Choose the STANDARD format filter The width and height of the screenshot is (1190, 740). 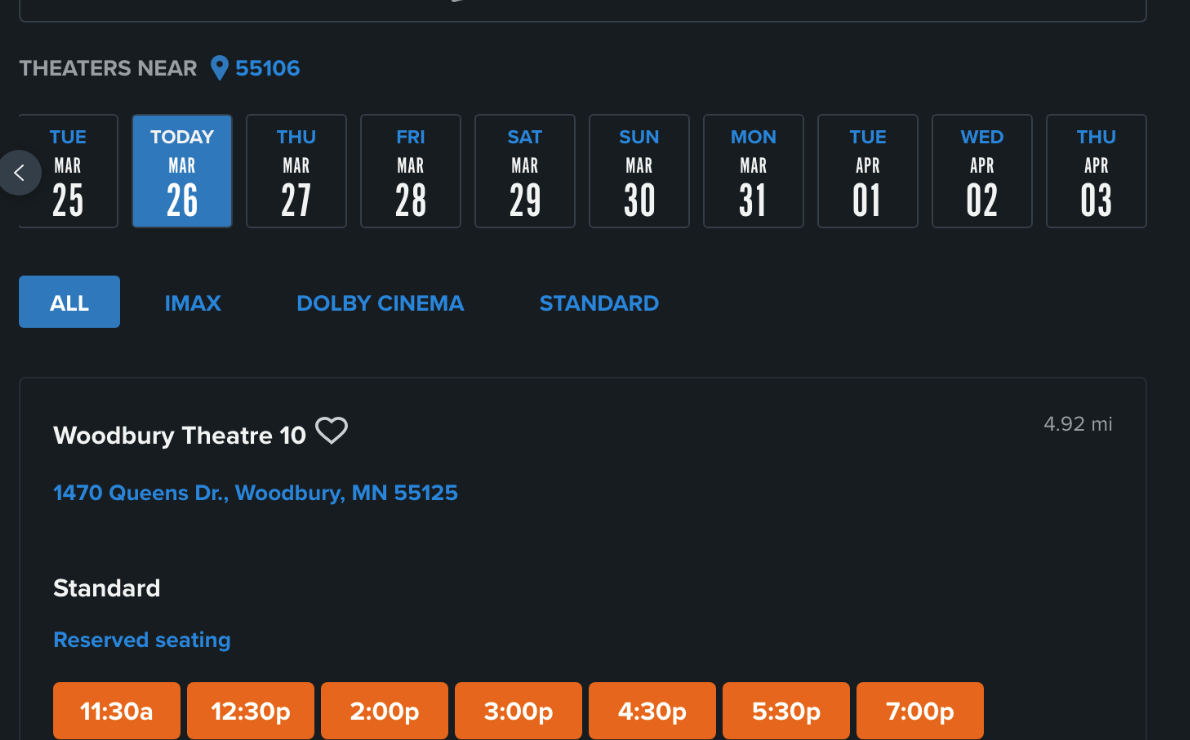pyautogui.click(x=599, y=303)
